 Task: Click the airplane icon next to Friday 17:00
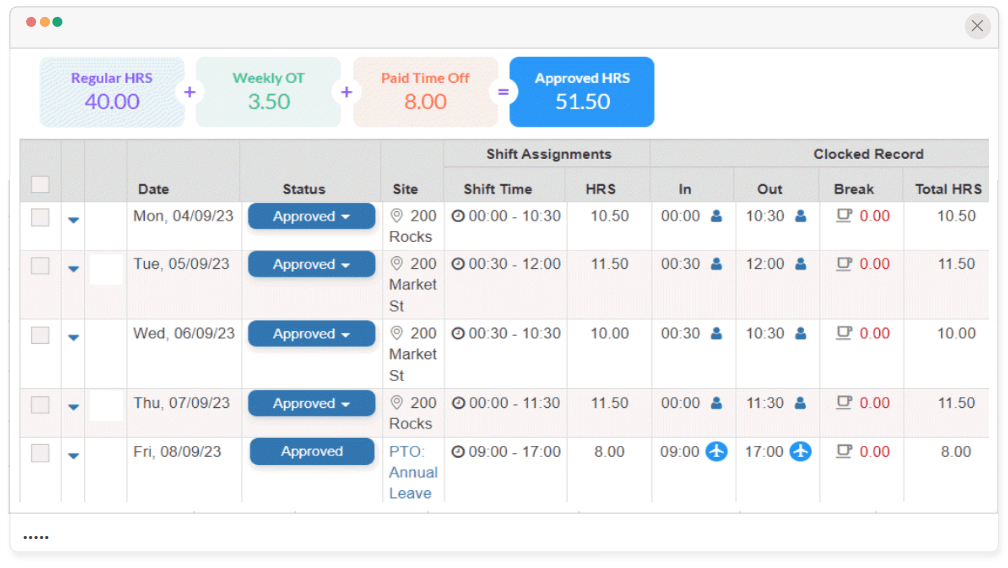tap(800, 451)
